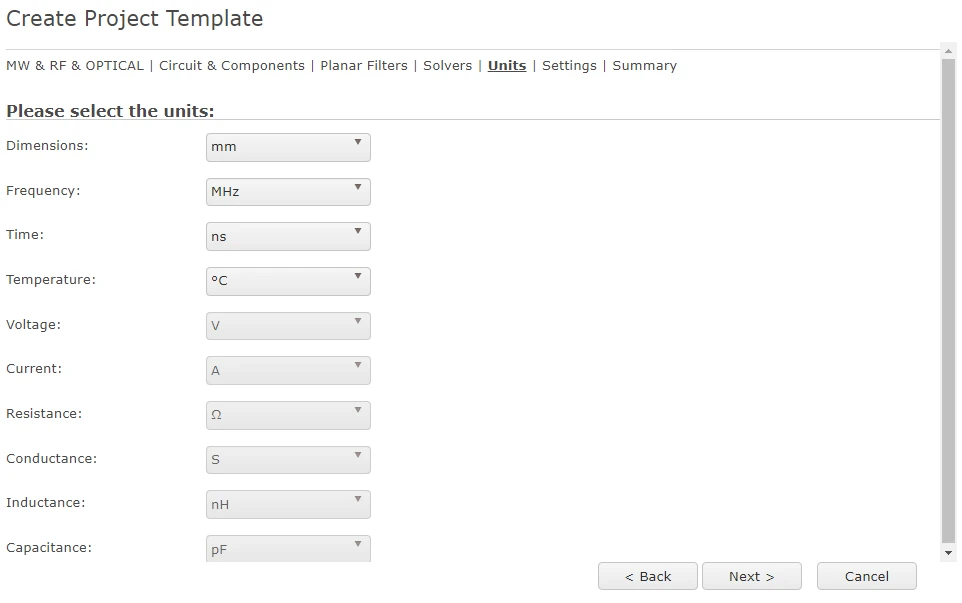The height and width of the screenshot is (603, 962).
Task: Open the Frequency unit dropdown showing MHz
Action: click(288, 192)
